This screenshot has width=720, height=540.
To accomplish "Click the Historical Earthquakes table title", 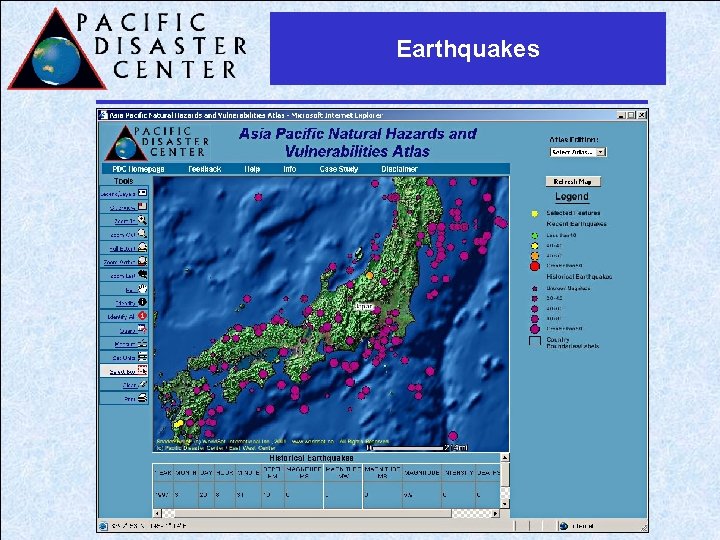I will [x=311, y=458].
